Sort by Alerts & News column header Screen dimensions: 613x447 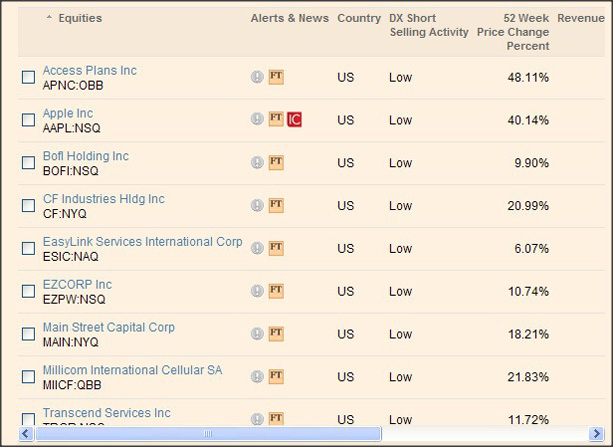pyautogui.click(x=290, y=18)
